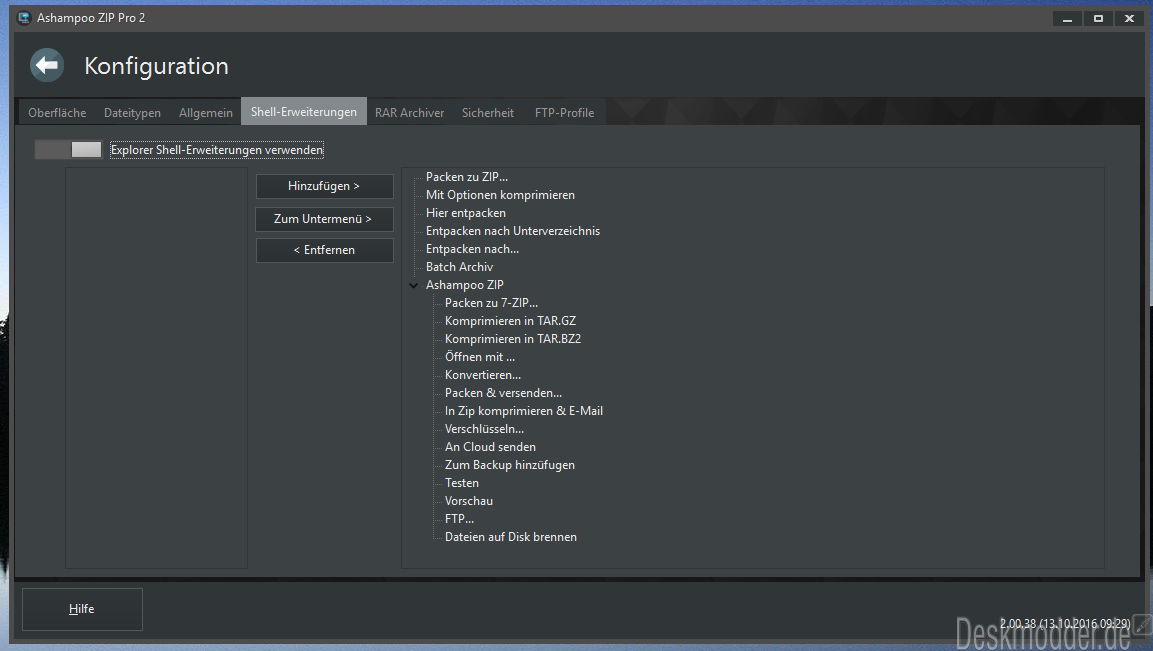Switch to the Dateitypen tab

pos(132,113)
